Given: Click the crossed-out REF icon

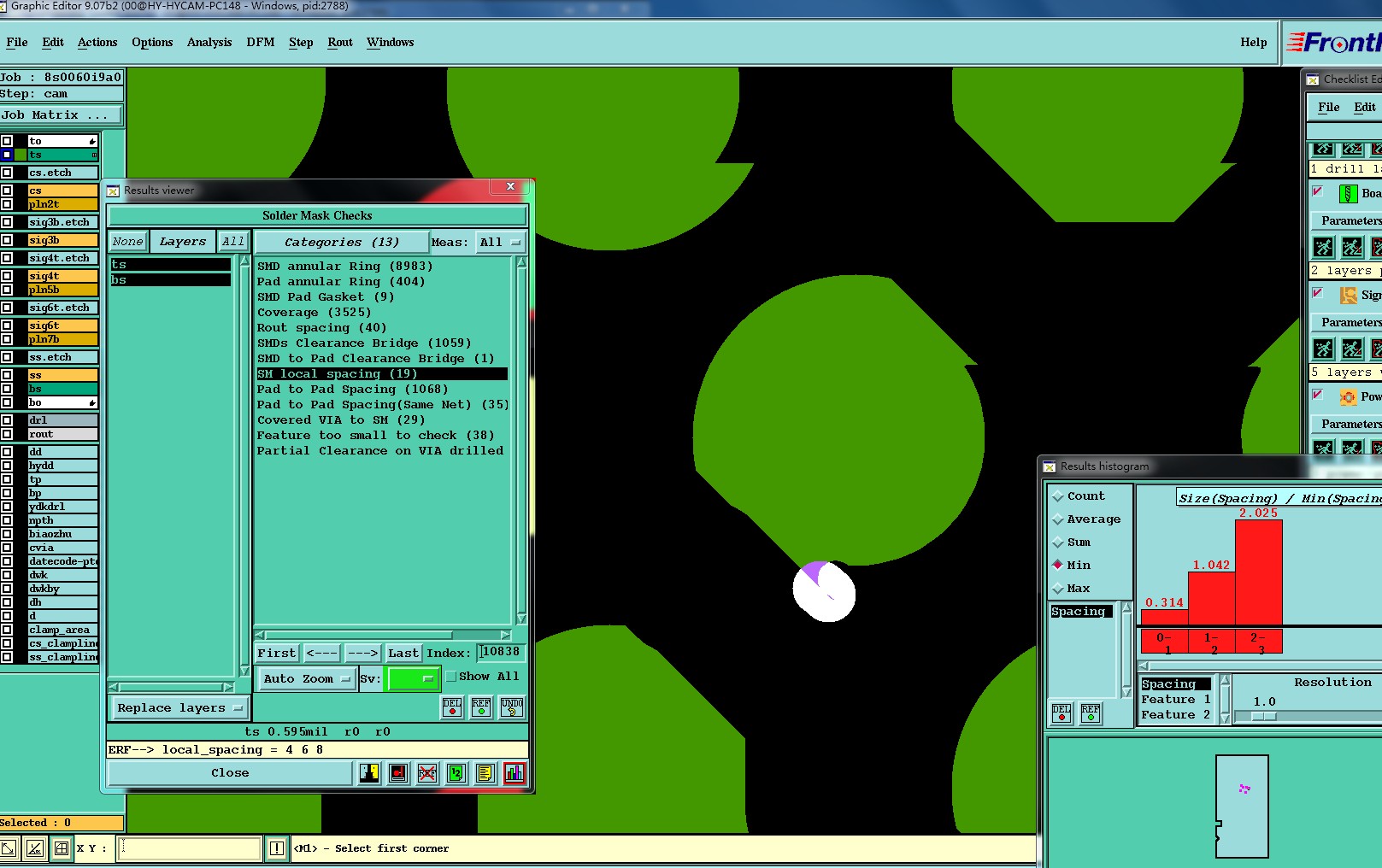Looking at the screenshot, I should pos(427,773).
